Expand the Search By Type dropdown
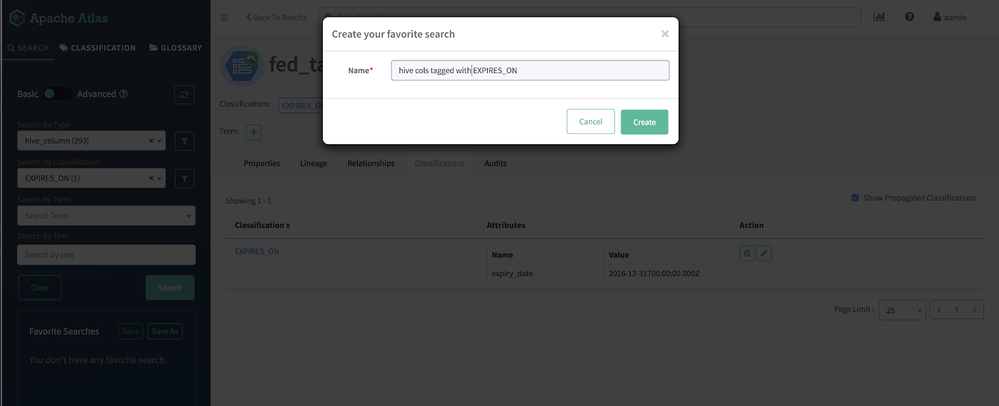 pyautogui.click(x=159, y=141)
